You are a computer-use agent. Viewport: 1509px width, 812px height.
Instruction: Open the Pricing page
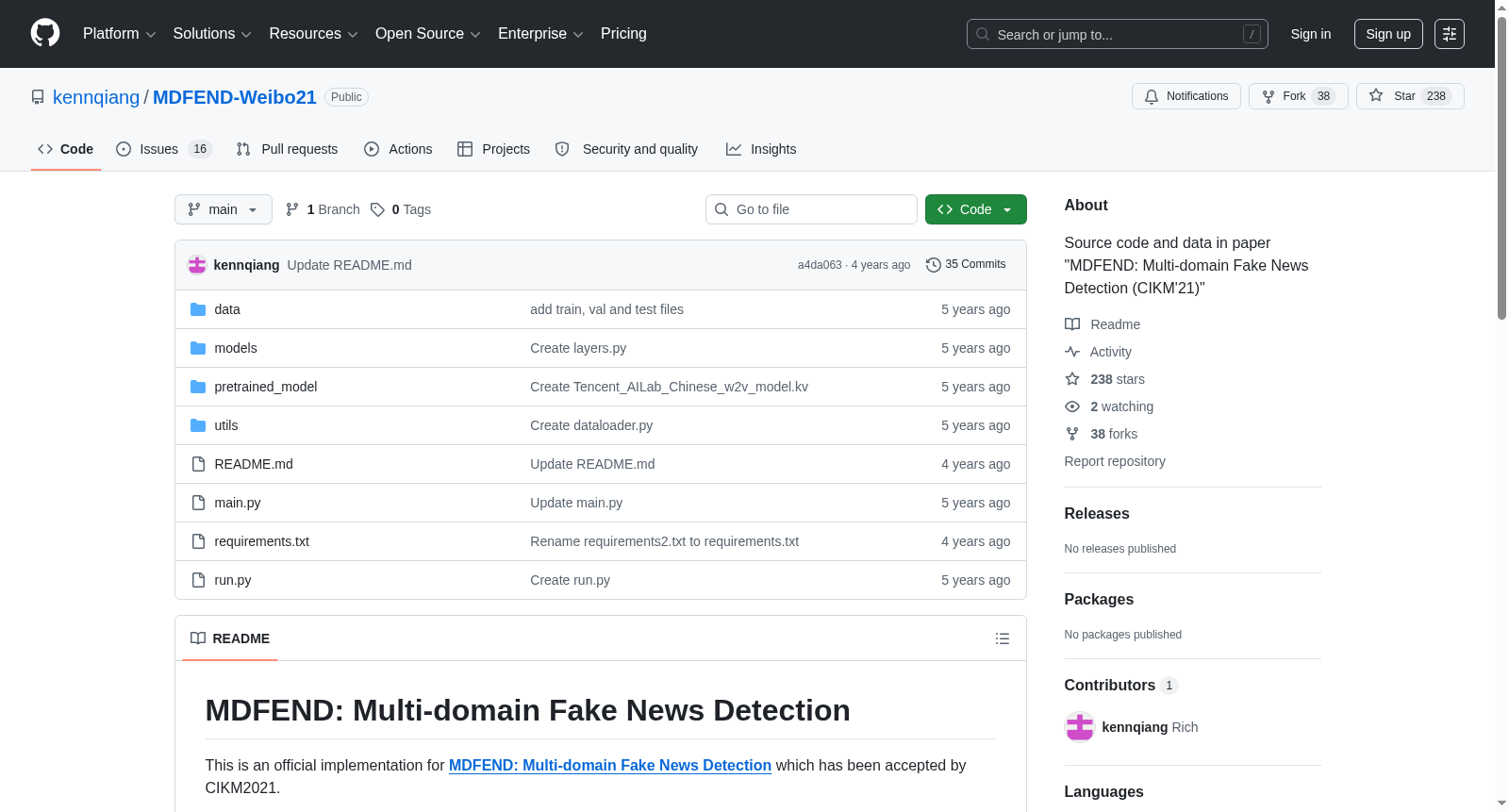click(623, 34)
